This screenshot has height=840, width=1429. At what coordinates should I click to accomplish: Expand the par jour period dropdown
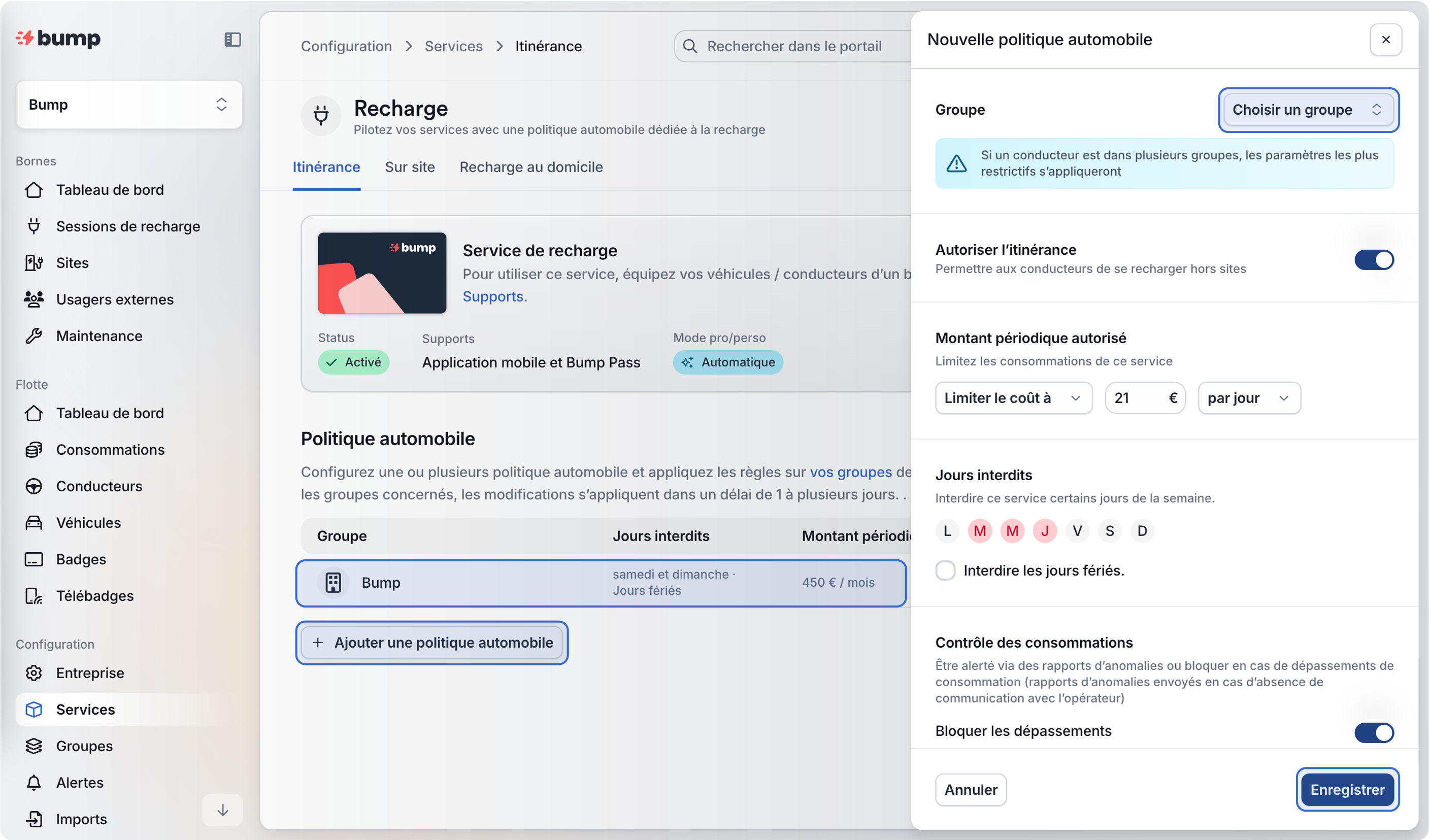1249,398
